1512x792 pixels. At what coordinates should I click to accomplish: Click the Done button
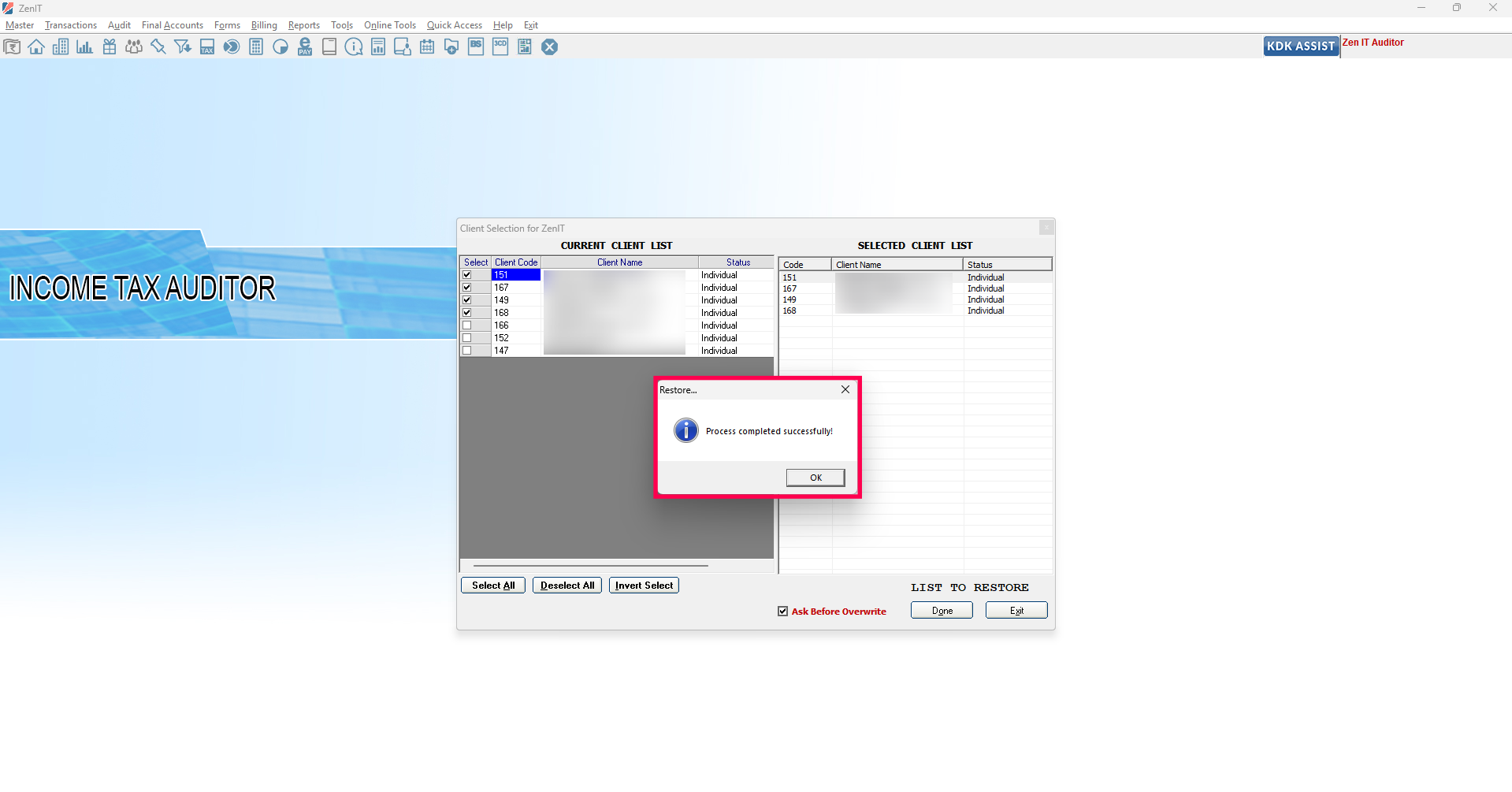click(942, 611)
